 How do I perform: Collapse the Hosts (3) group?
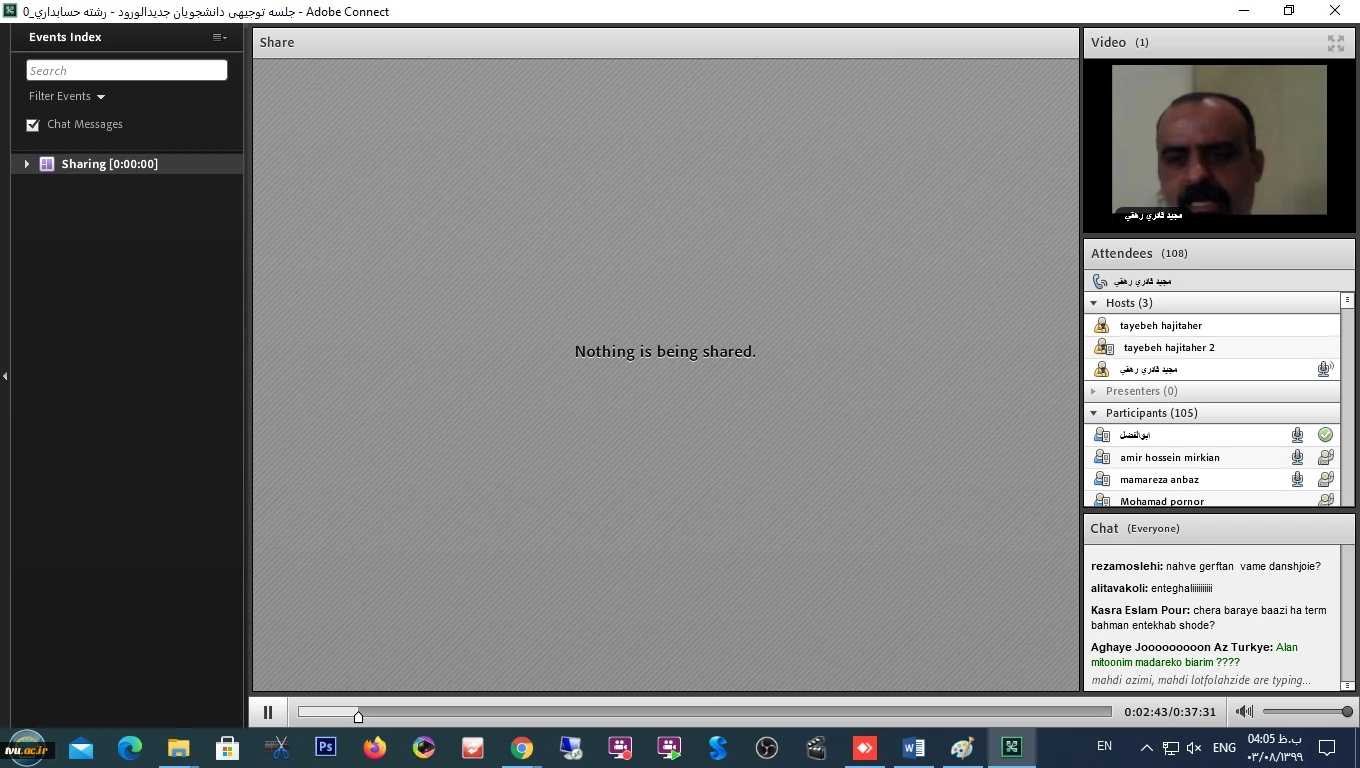click(1094, 303)
